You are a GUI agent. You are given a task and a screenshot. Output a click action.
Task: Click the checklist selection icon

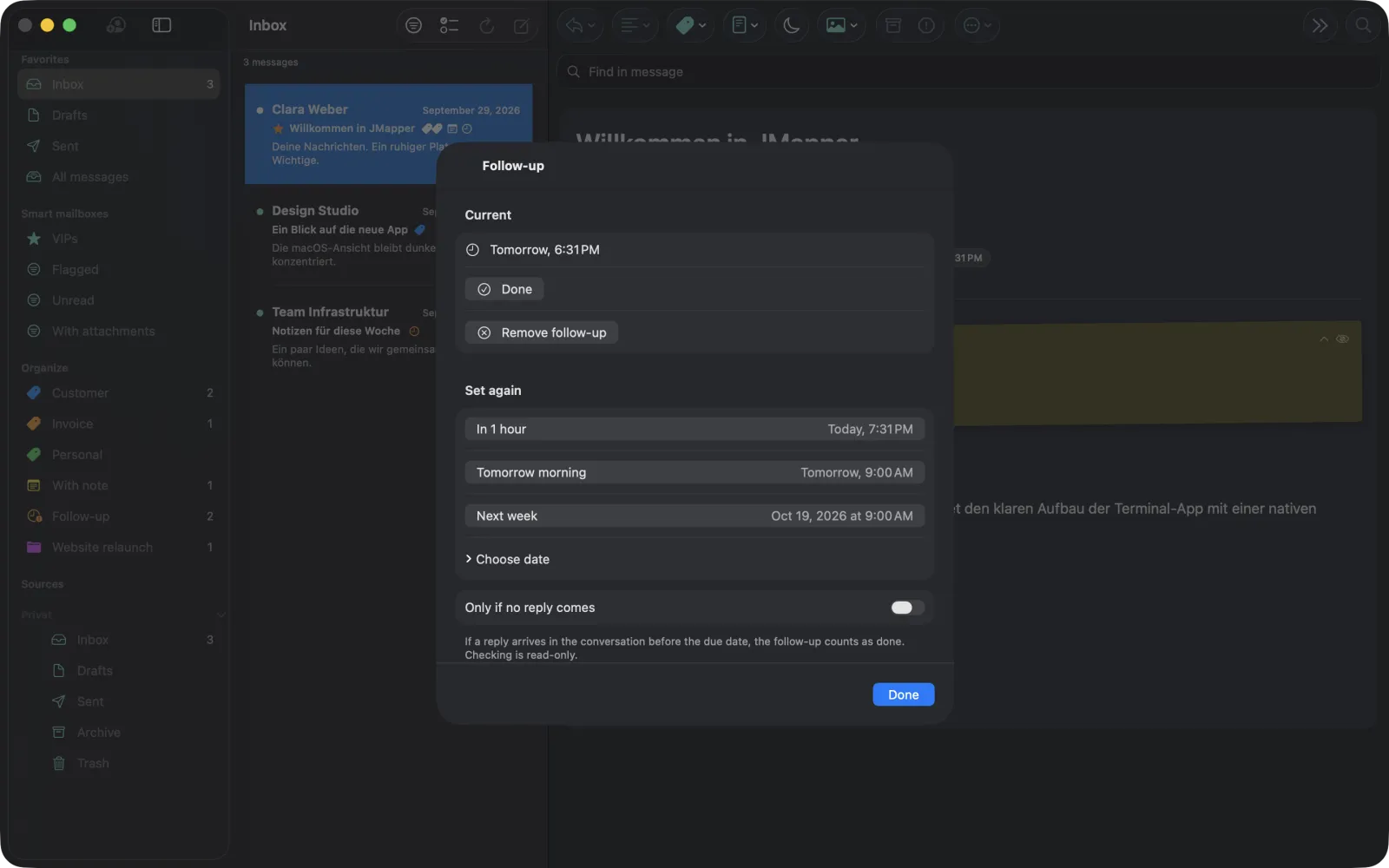449,26
